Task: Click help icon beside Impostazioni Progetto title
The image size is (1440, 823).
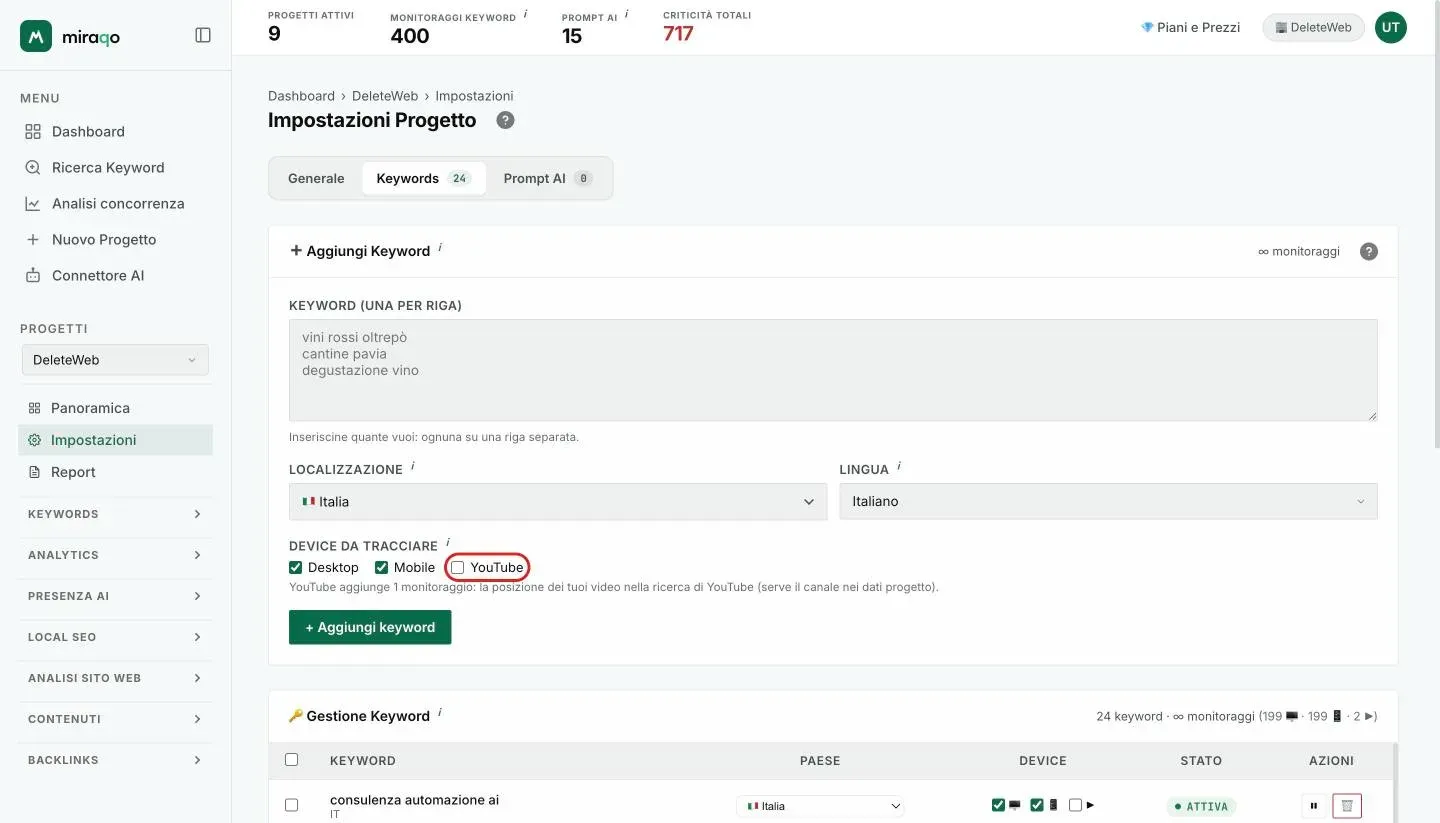Action: (506, 120)
